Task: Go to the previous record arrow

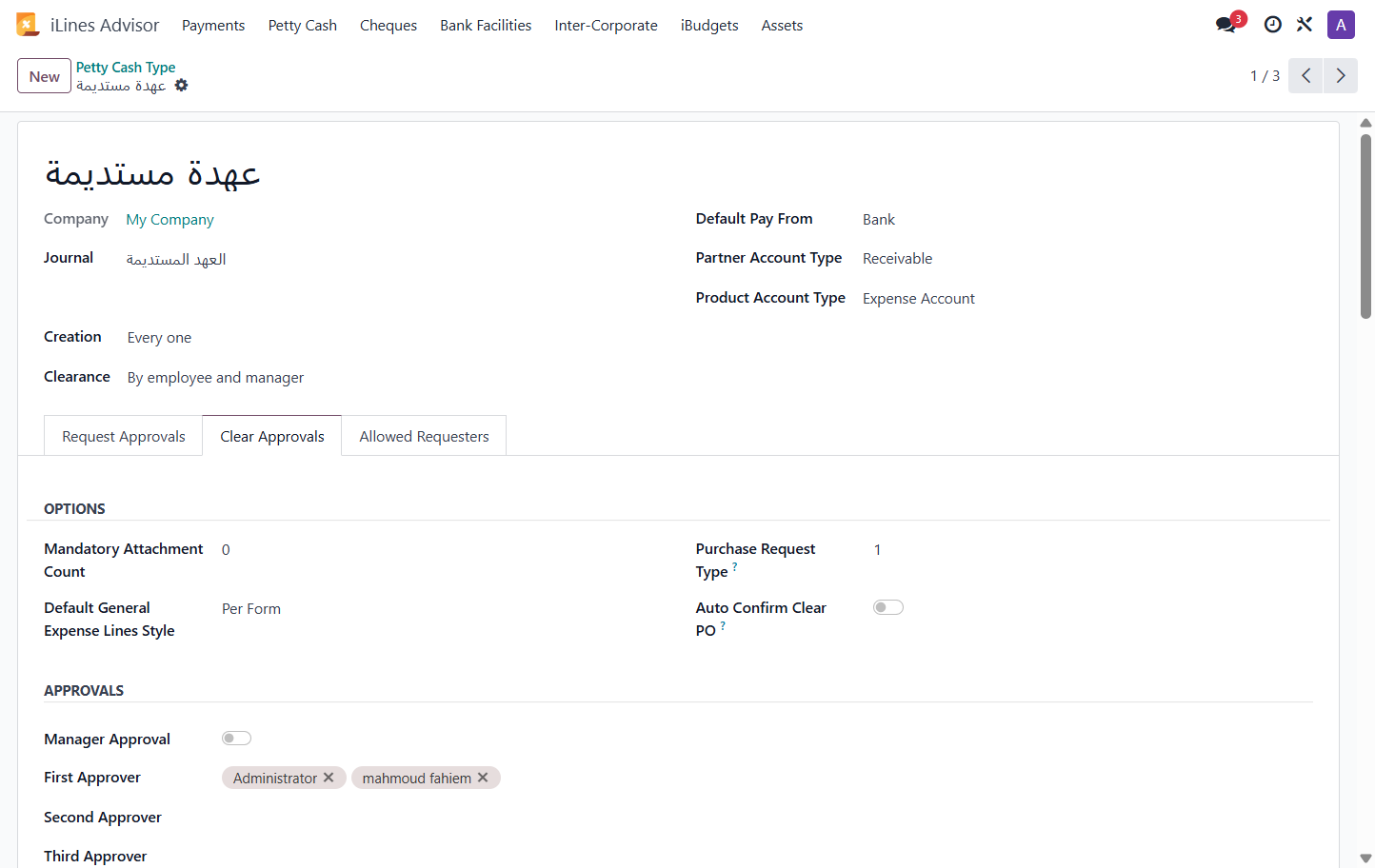Action: [1305, 76]
